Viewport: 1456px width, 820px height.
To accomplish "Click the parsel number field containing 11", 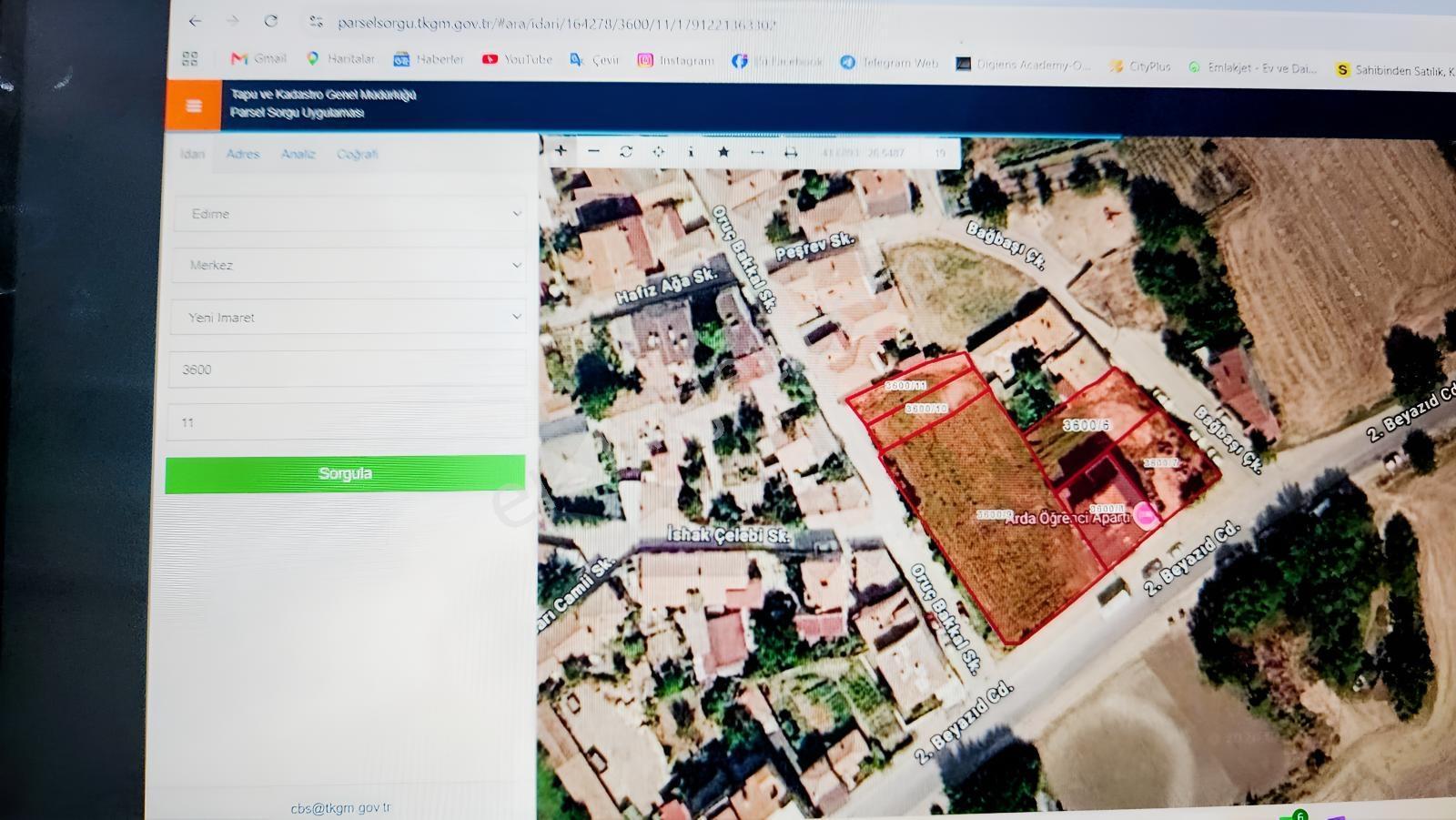I will pos(346,422).
